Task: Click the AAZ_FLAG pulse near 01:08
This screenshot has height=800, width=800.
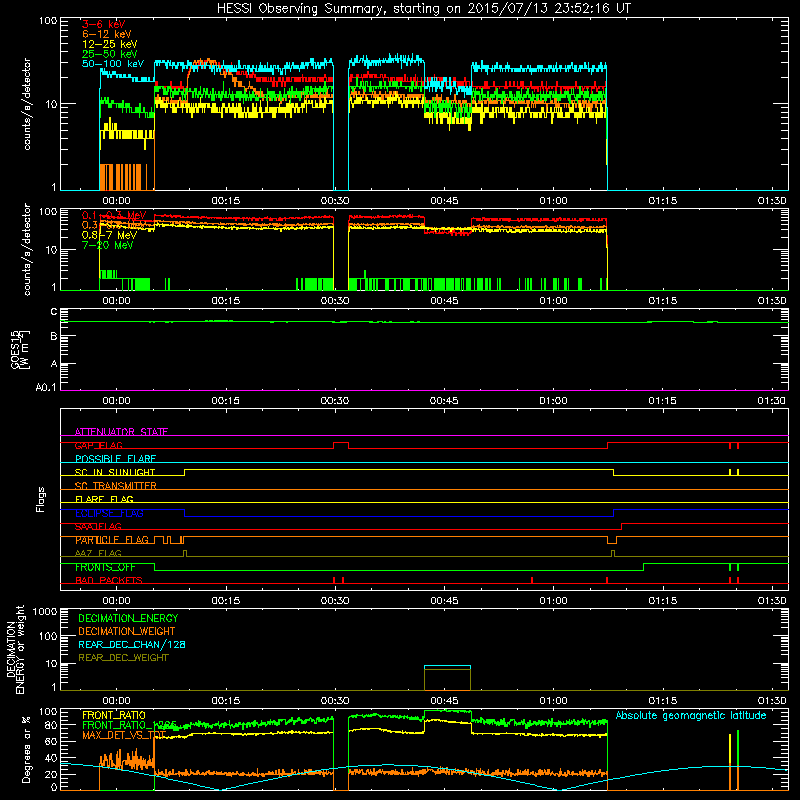Action: click(x=613, y=553)
